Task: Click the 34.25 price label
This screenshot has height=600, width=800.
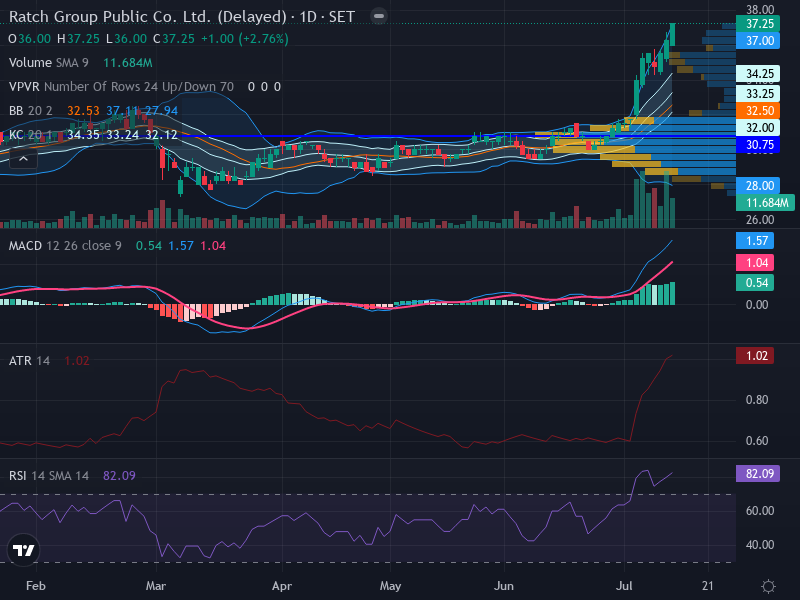Action: point(758,74)
